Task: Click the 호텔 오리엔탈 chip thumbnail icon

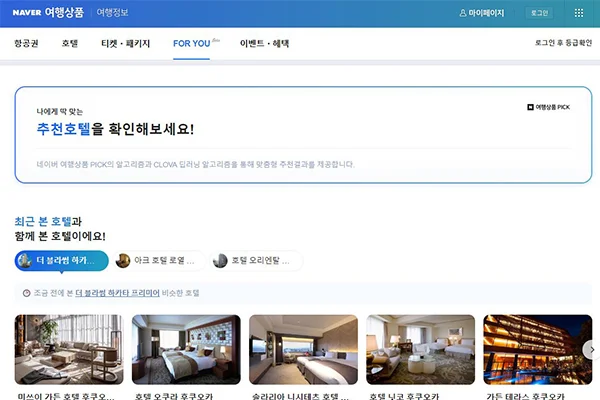Action: pyautogui.click(x=220, y=261)
